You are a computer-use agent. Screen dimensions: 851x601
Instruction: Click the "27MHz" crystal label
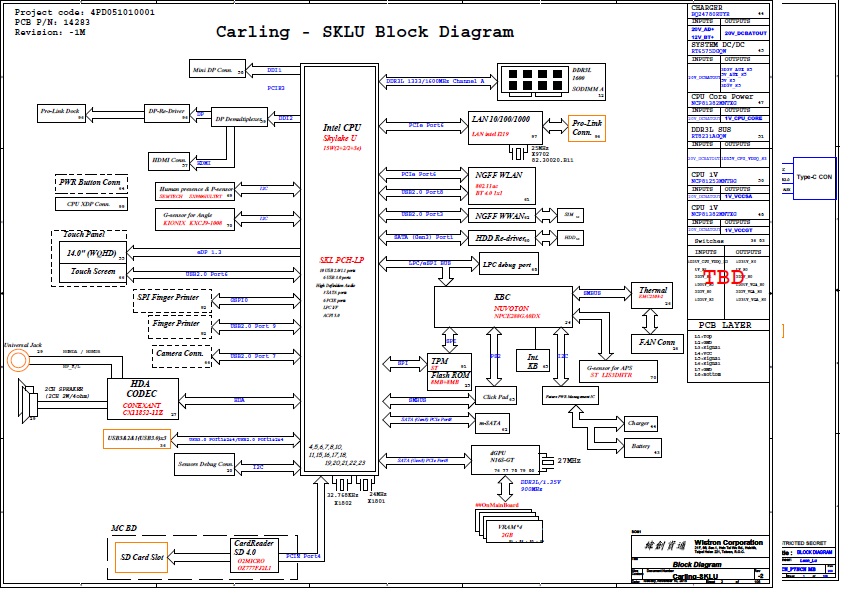[x=569, y=460]
